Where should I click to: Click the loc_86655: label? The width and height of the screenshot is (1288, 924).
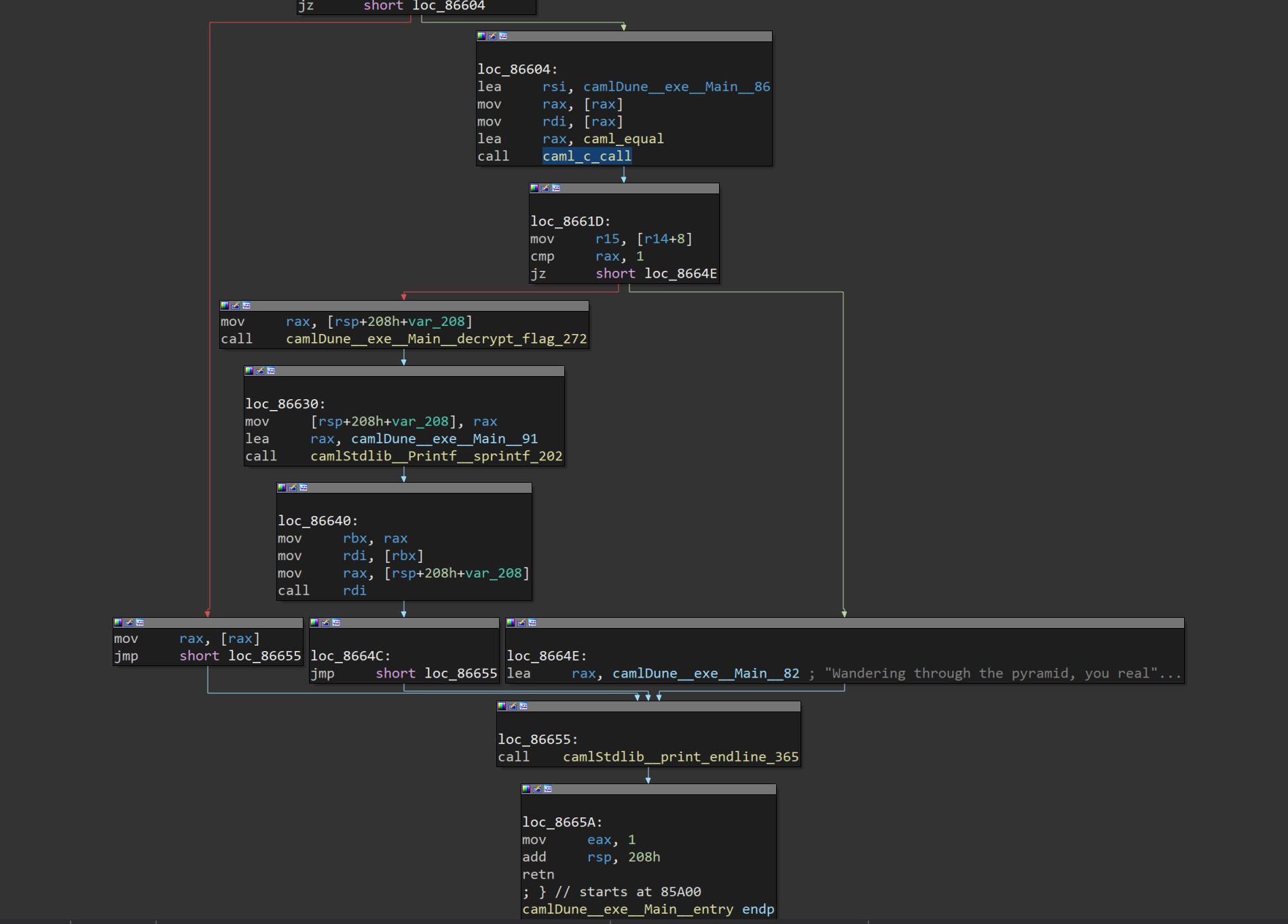click(538, 739)
